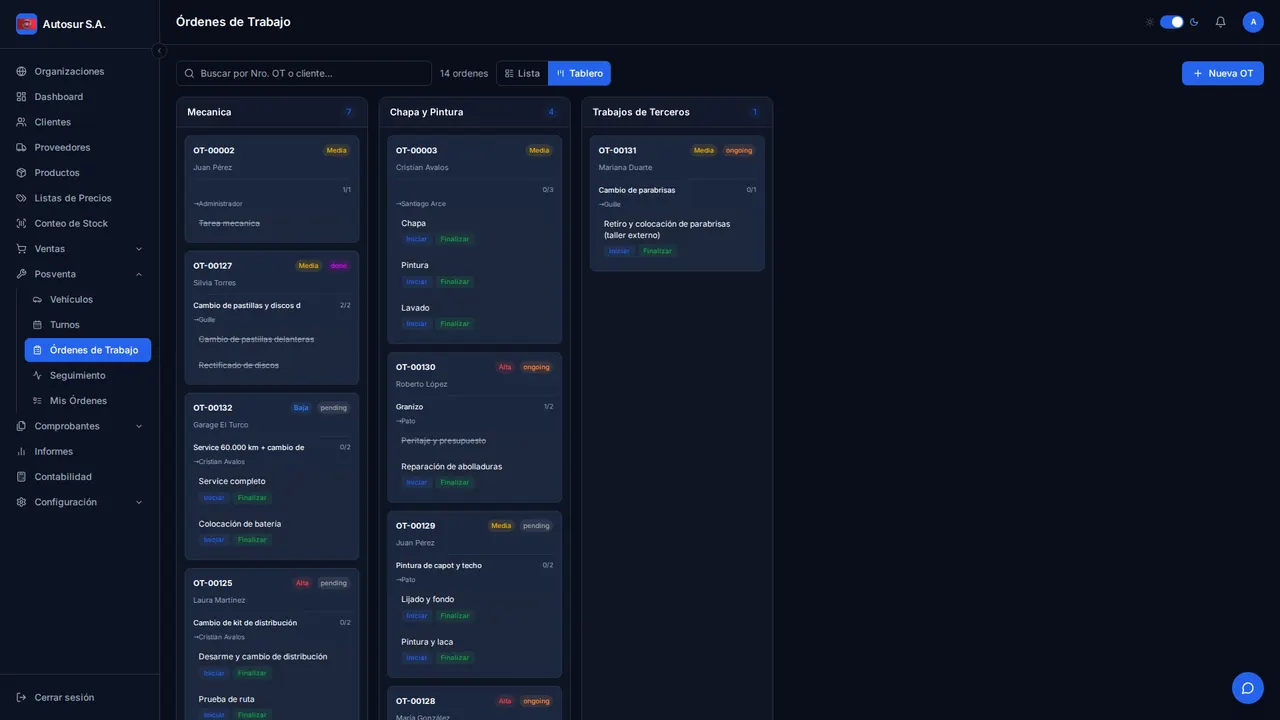
Task: Click Iniciar under Chapa task
Action: pyautogui.click(x=416, y=239)
